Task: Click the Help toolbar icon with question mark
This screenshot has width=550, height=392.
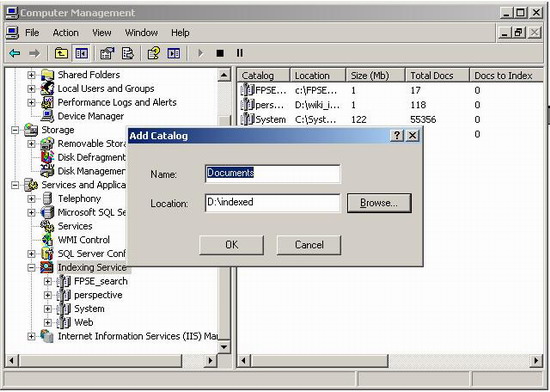Action: coord(154,53)
